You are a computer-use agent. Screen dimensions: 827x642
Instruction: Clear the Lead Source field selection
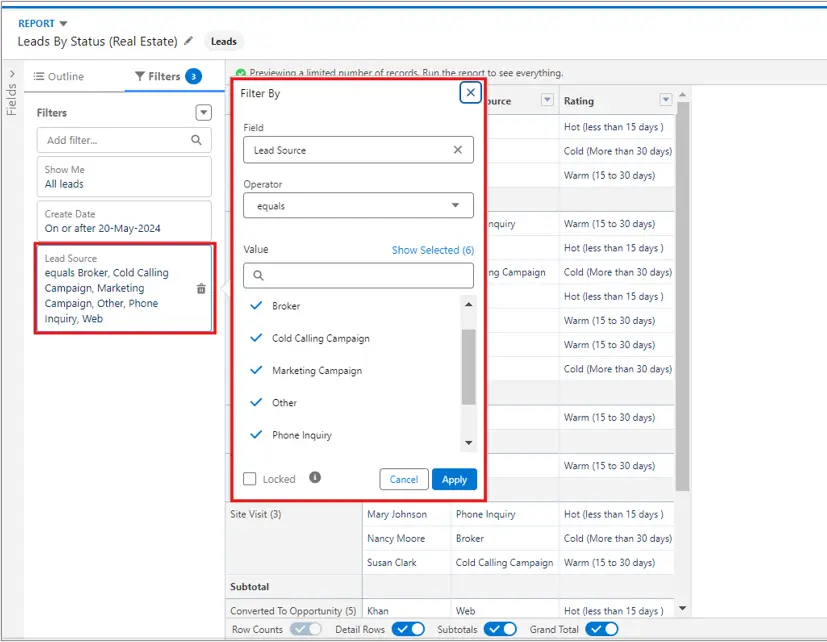[458, 150]
